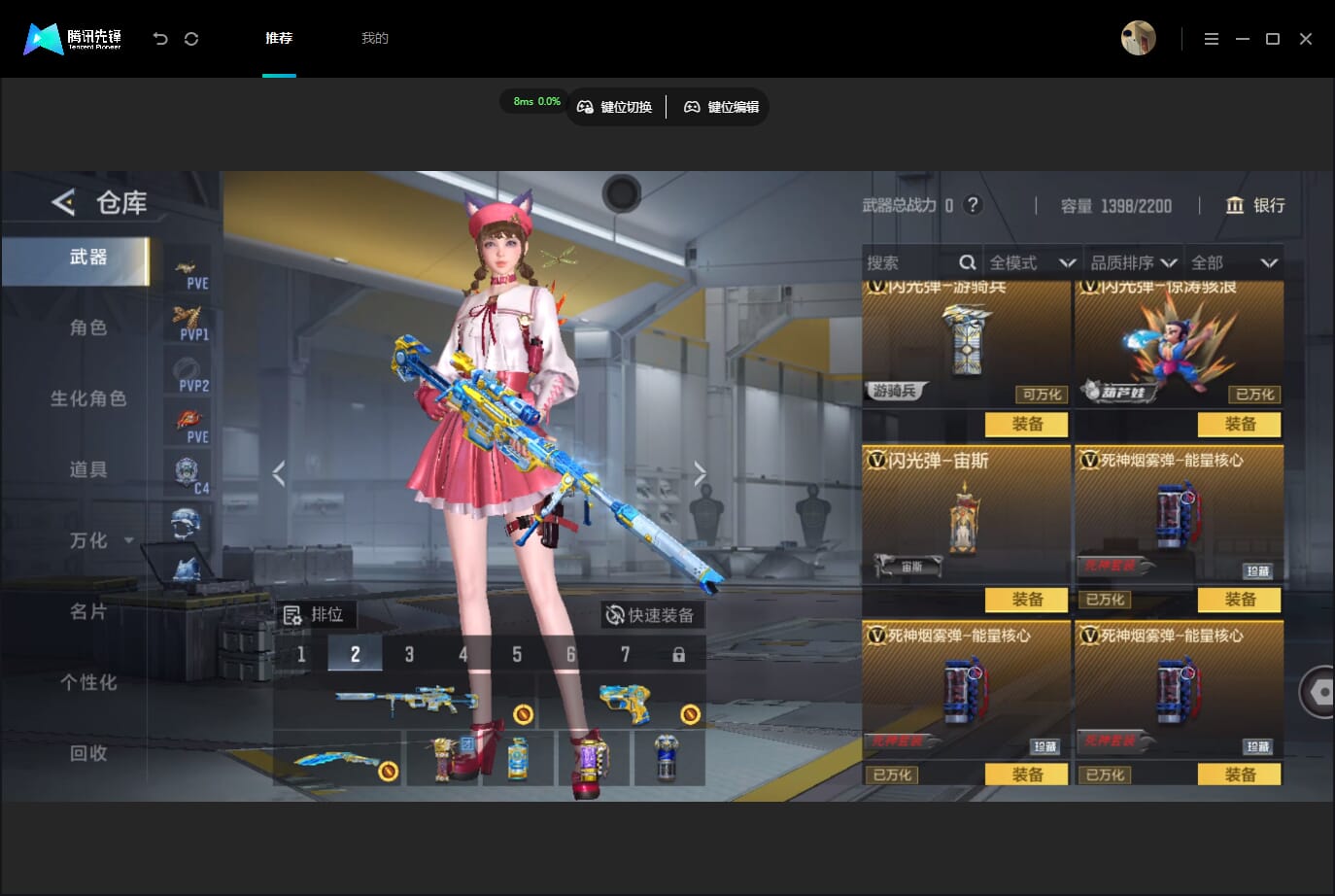Go back with the 仓库 back arrow
The height and width of the screenshot is (896, 1335).
click(63, 202)
